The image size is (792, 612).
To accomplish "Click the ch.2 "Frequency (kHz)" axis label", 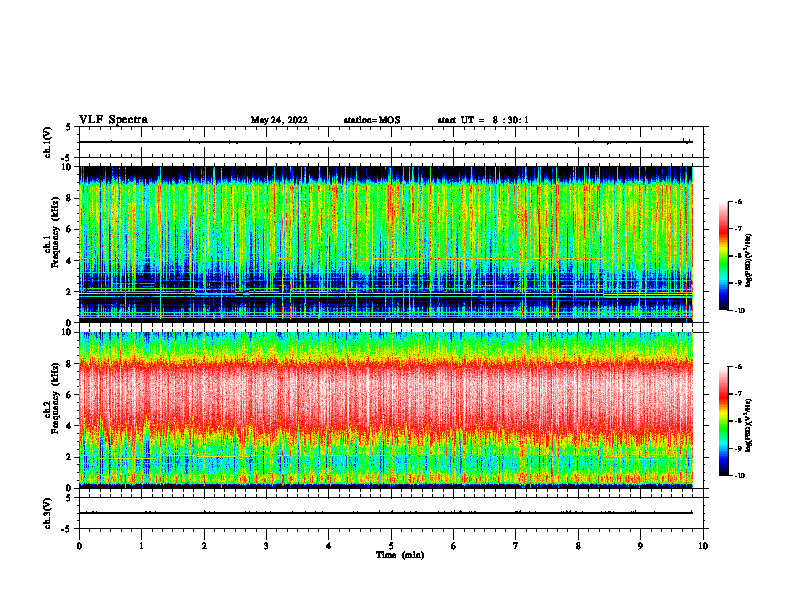I will 56,398.
